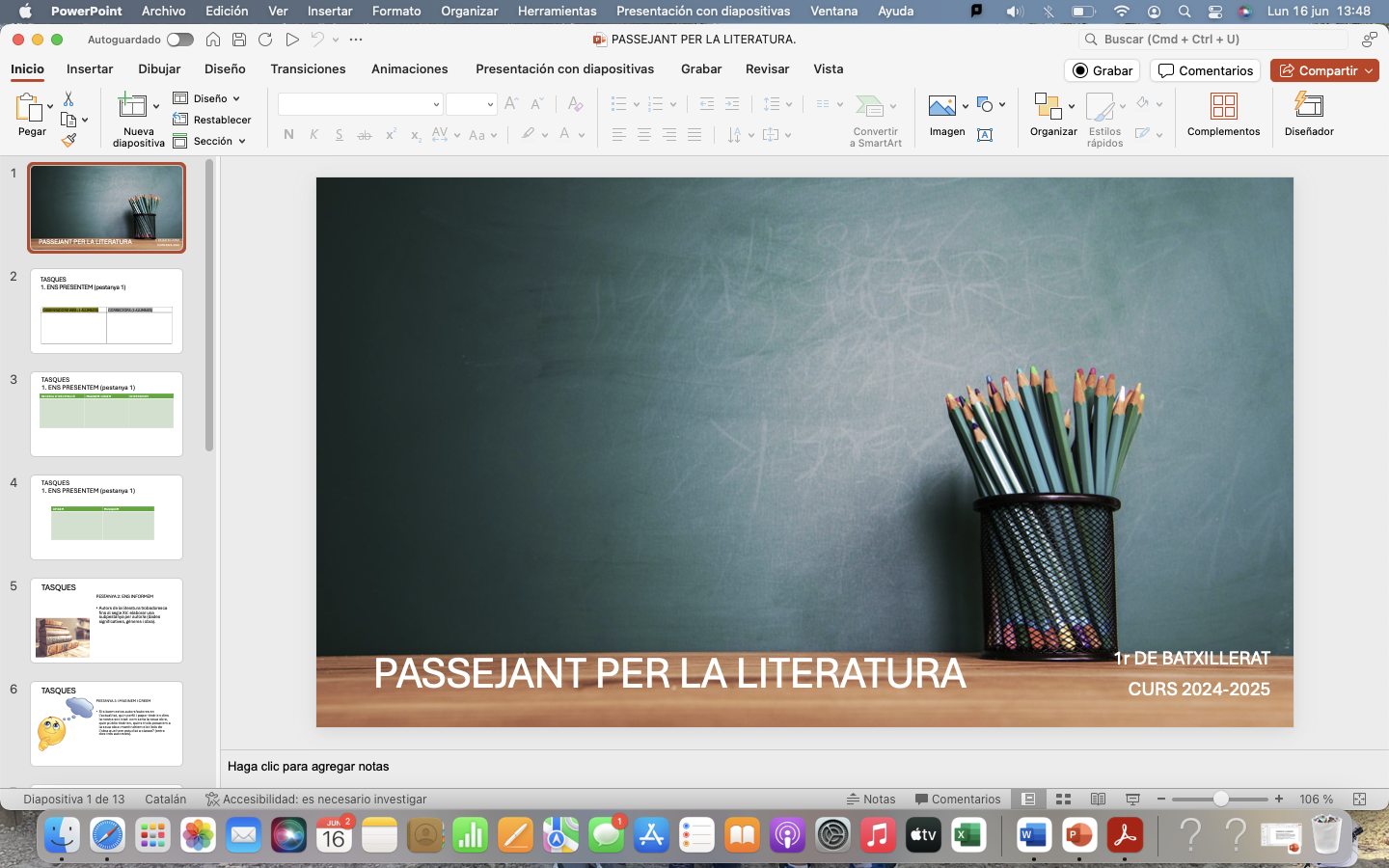Screen dimensions: 1389x868
Task: Open Adobe Acrobat from the Dock
Action: (1124, 835)
